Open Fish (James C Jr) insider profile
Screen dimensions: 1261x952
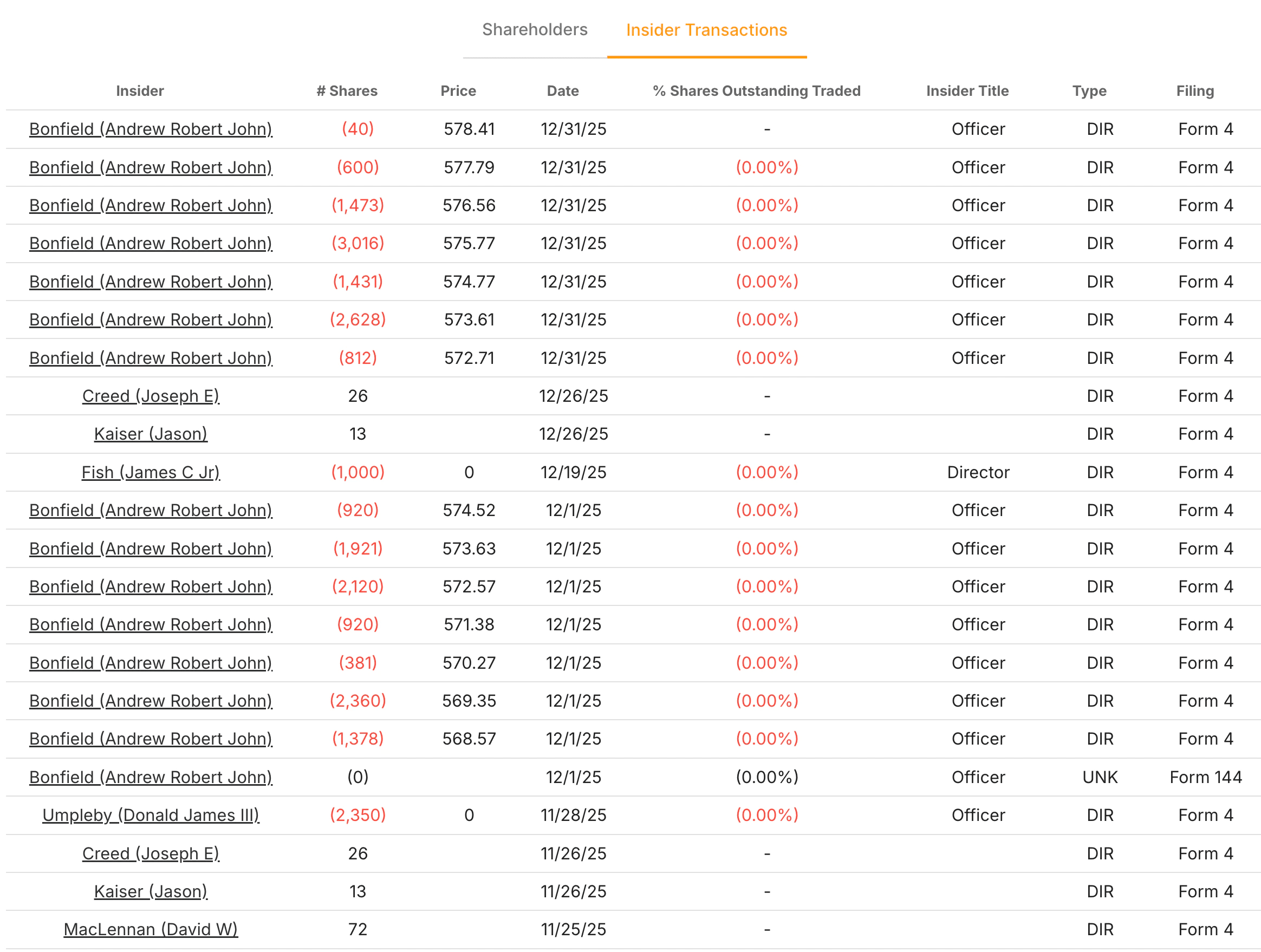coord(151,472)
